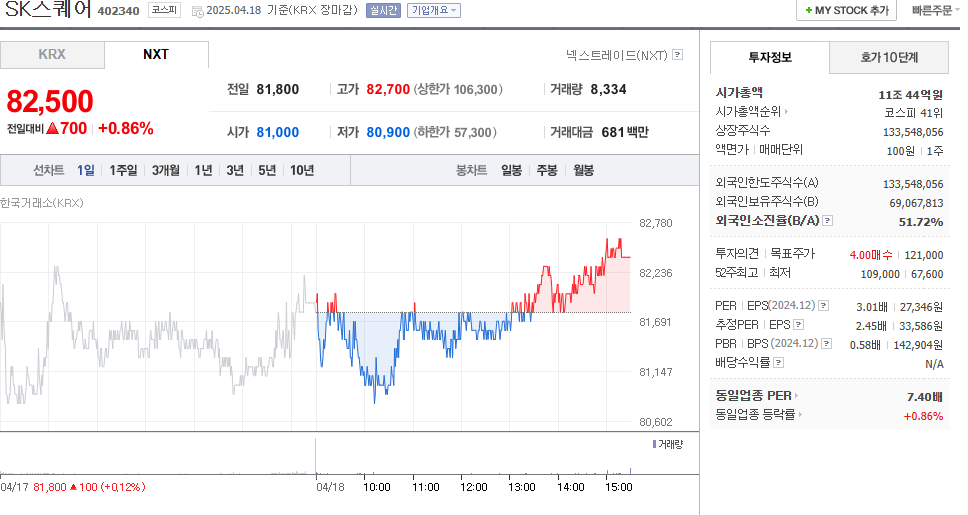Select the 투자정보 tab

point(769,57)
